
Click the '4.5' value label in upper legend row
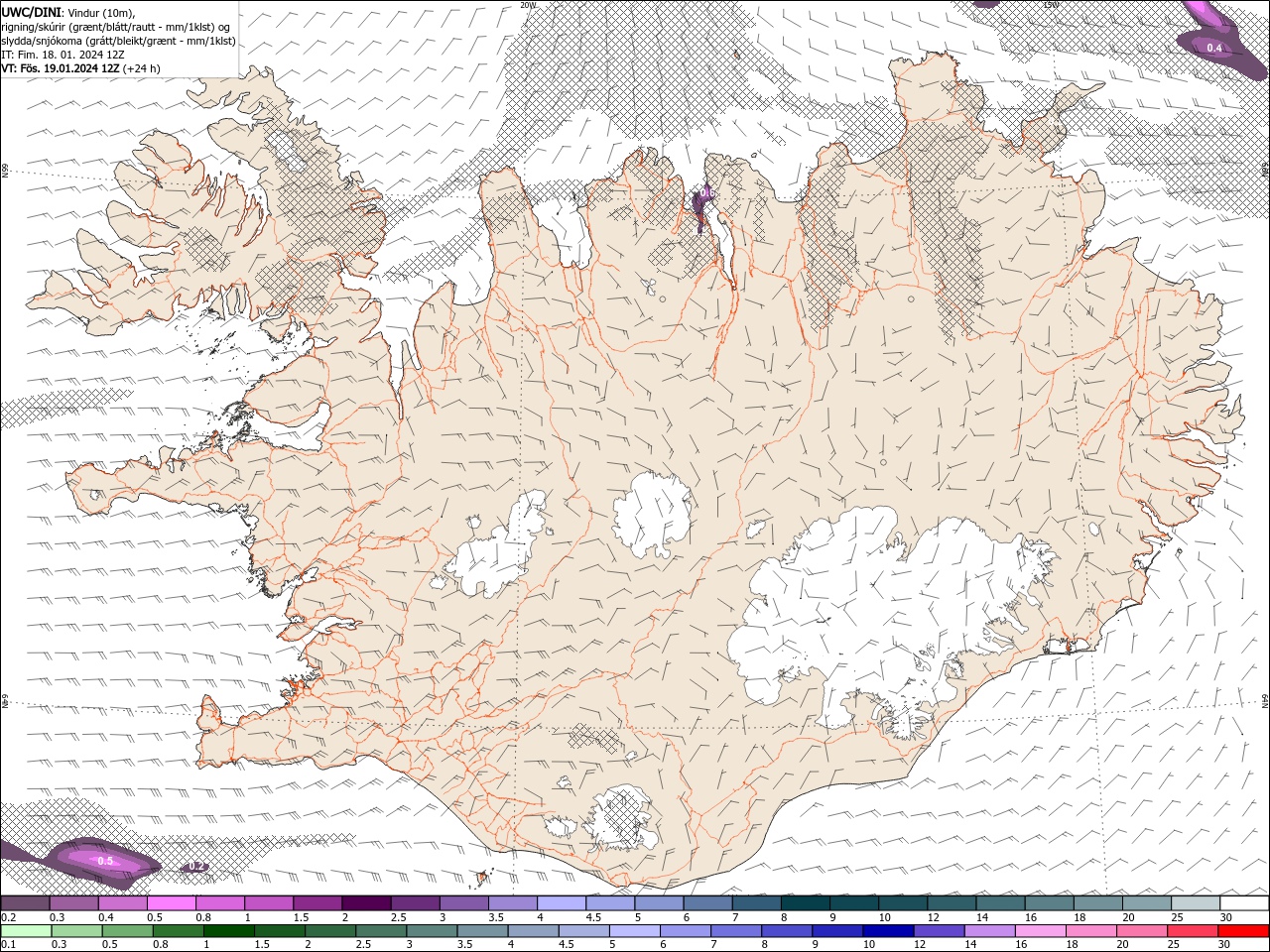[593, 917]
